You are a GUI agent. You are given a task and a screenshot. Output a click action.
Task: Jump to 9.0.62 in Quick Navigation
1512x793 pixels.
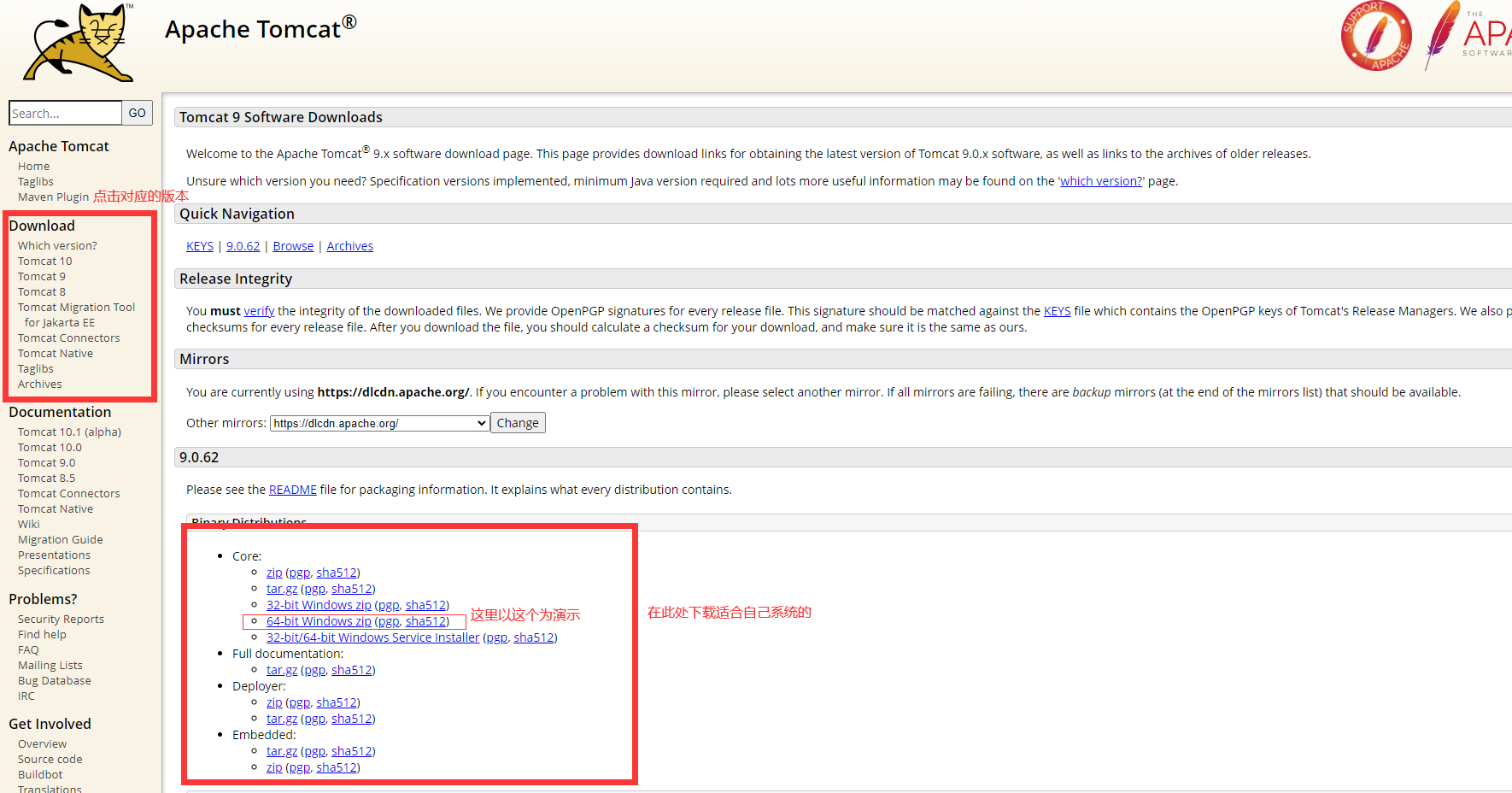coord(243,246)
